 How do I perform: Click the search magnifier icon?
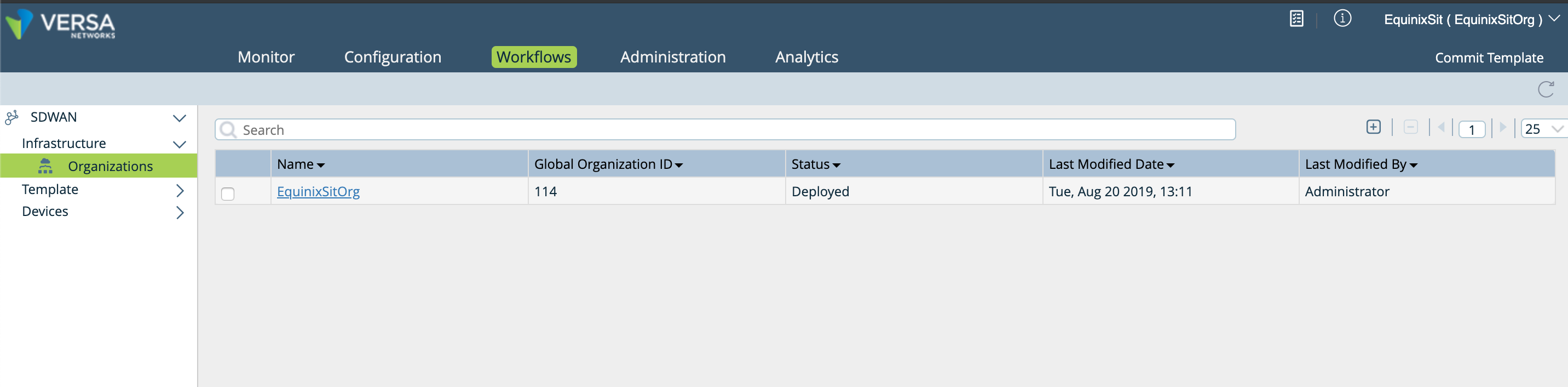coord(228,129)
